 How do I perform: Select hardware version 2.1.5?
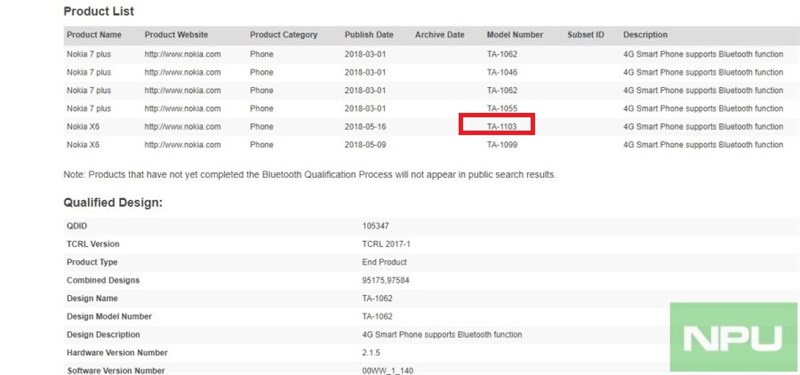pyautogui.click(x=371, y=353)
